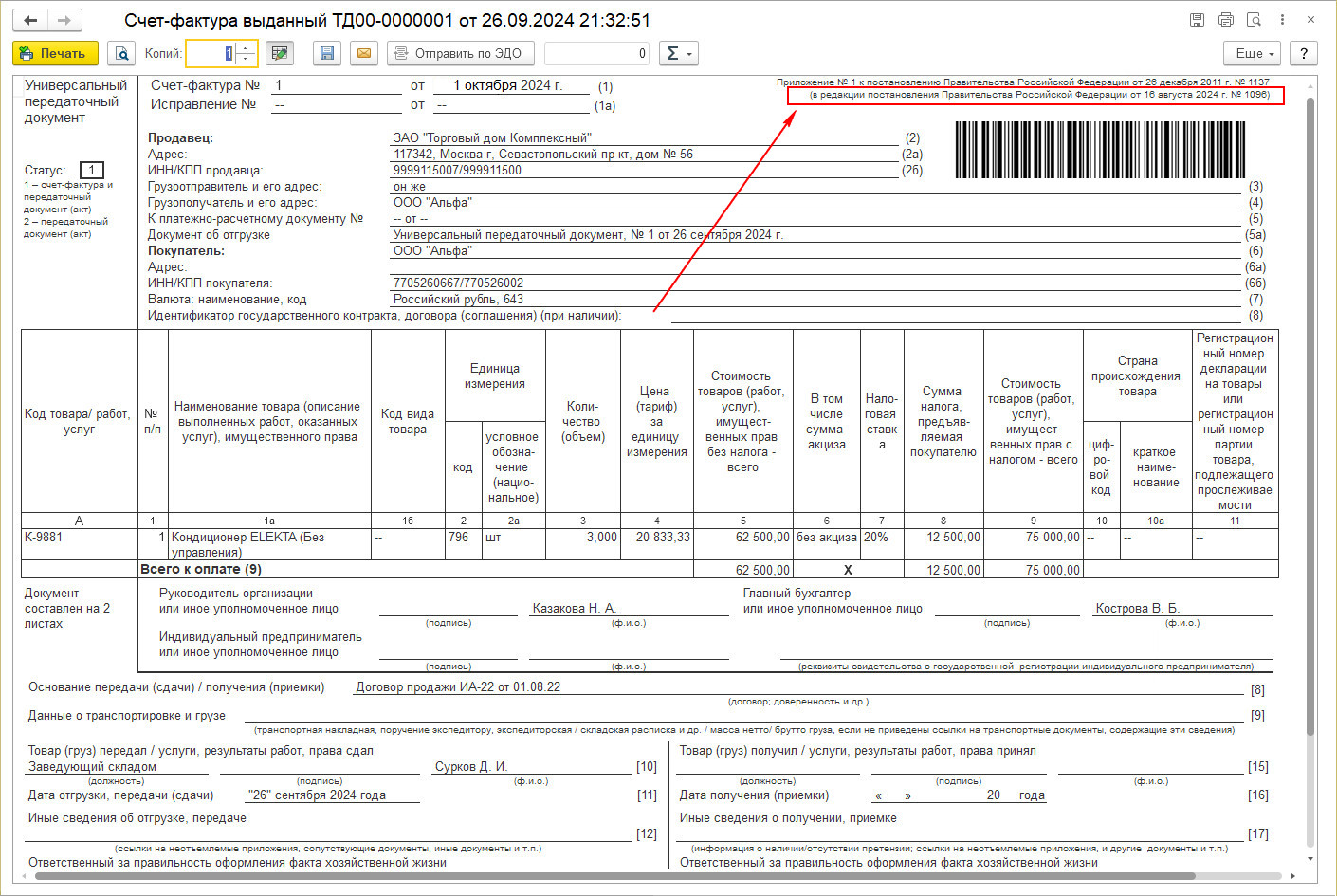Click quantity cell 3,000
The width and height of the screenshot is (1337, 896).
pos(582,544)
